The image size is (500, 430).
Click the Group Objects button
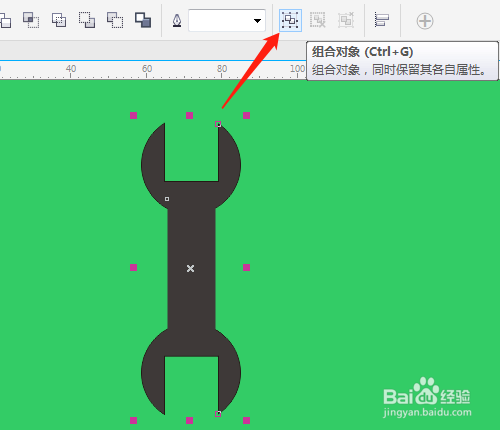(x=290, y=20)
